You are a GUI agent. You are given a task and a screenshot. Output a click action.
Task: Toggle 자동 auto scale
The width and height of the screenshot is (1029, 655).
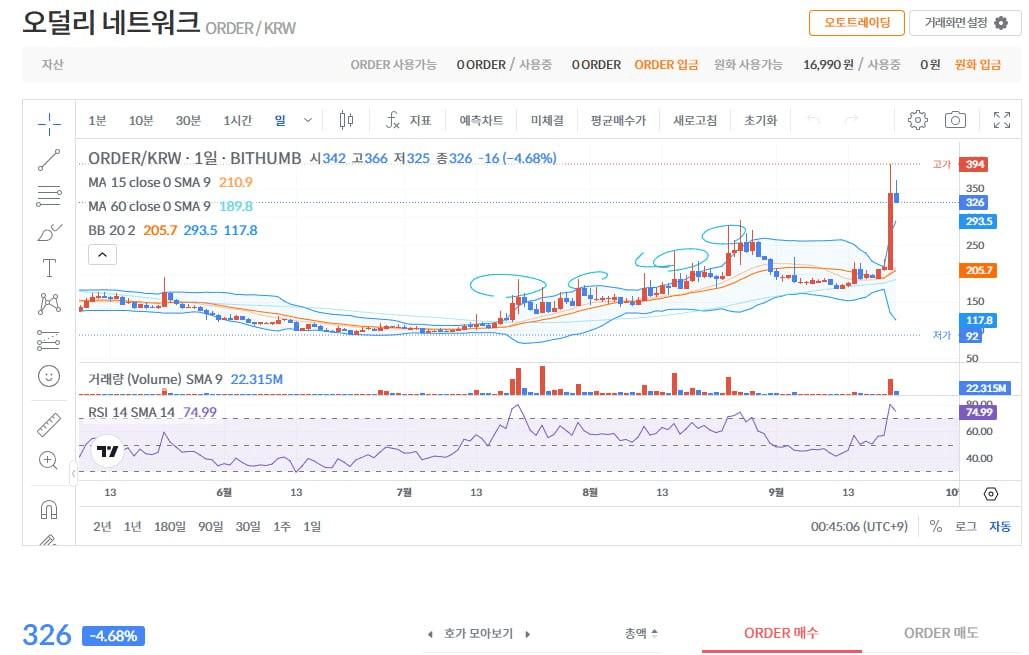[999, 526]
